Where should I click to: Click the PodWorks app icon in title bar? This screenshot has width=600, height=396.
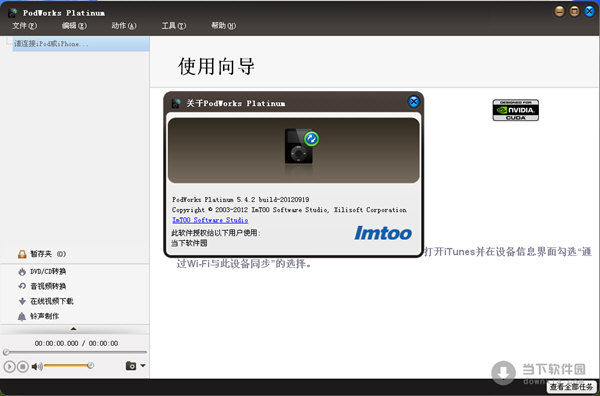13,13
